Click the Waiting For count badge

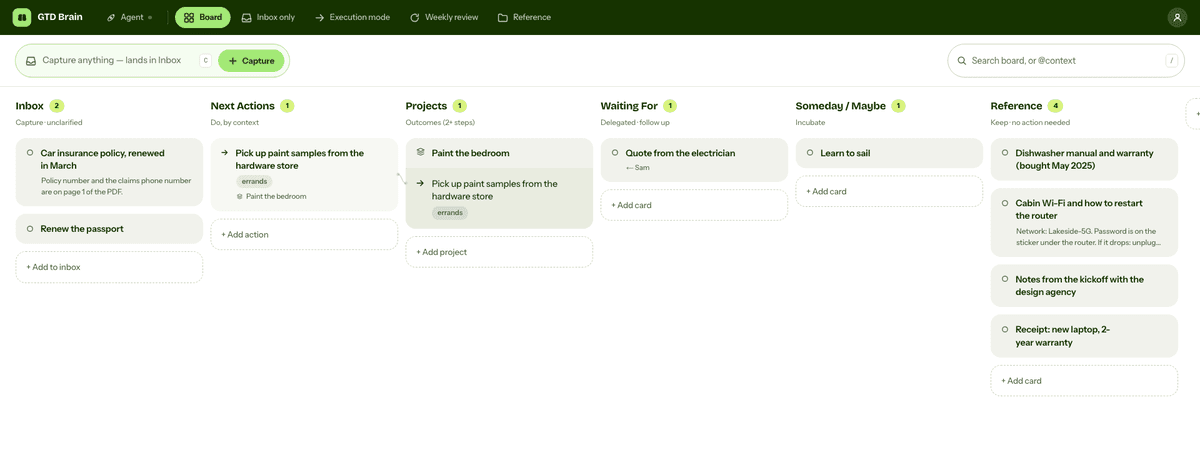pyautogui.click(x=670, y=106)
